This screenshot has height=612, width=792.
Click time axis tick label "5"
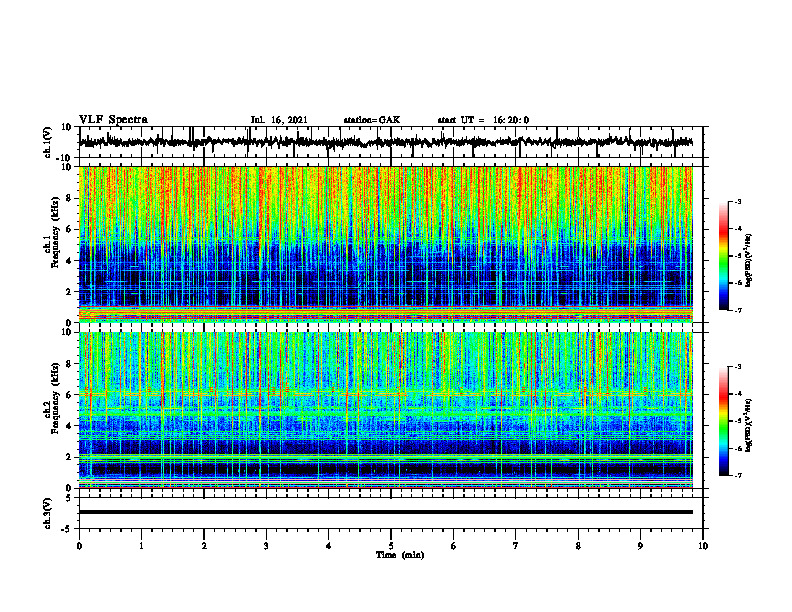click(x=391, y=546)
